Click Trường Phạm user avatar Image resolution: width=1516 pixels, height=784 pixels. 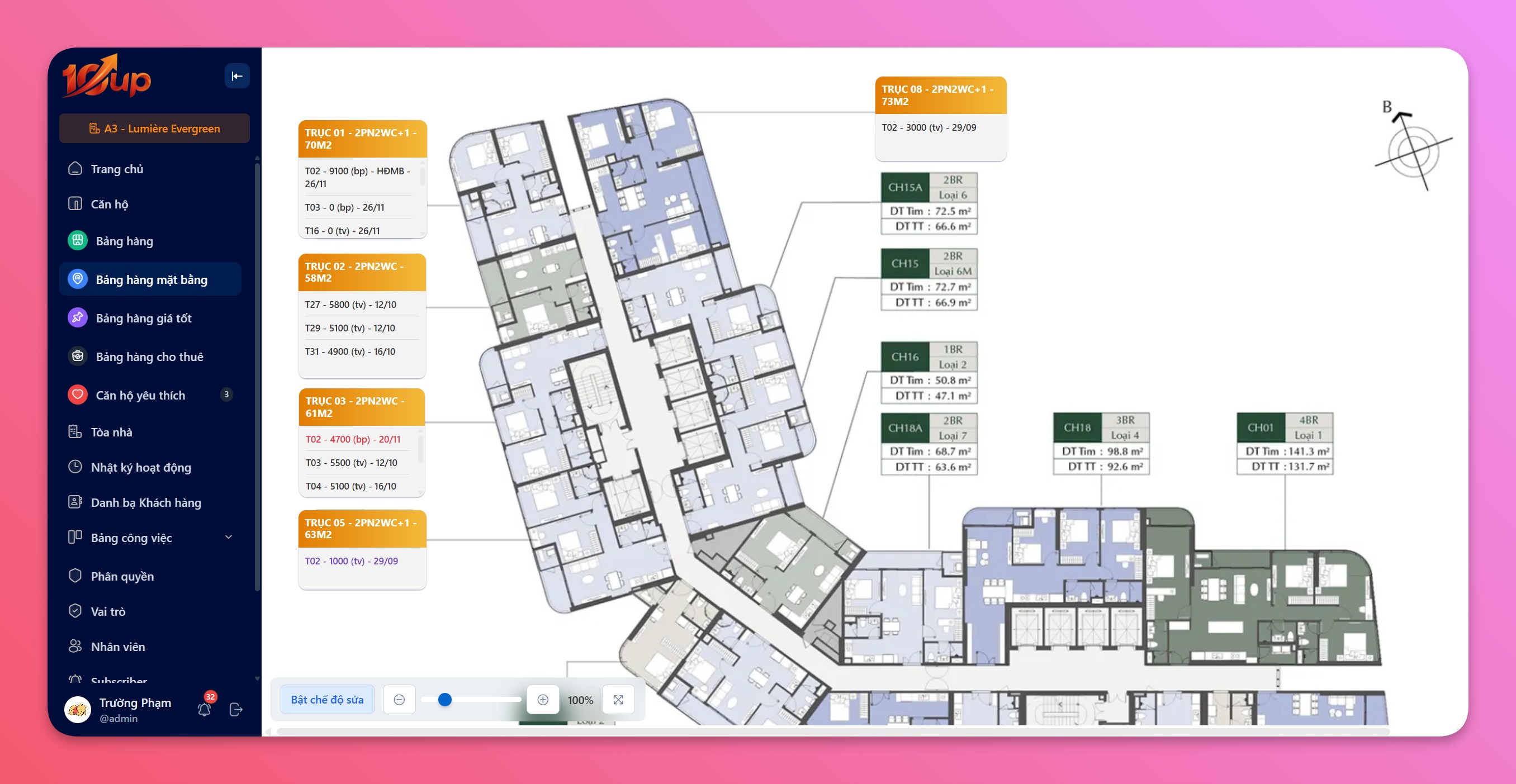point(78,709)
